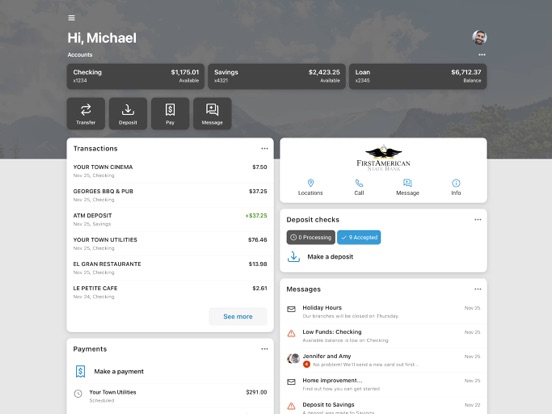Open the Checking account card
The width and height of the screenshot is (552, 414).
[x=136, y=76]
